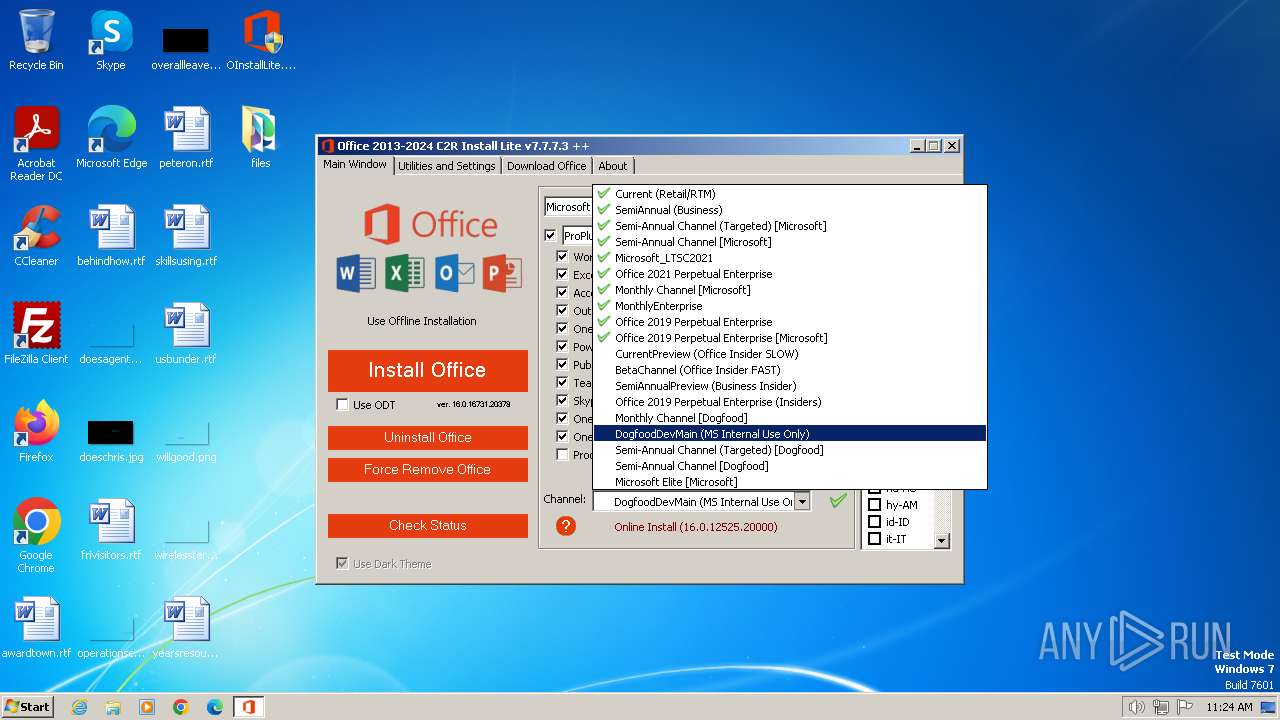This screenshot has width=1280, height=720.
Task: Click language list scrollbar down arrow
Action: pos(941,540)
